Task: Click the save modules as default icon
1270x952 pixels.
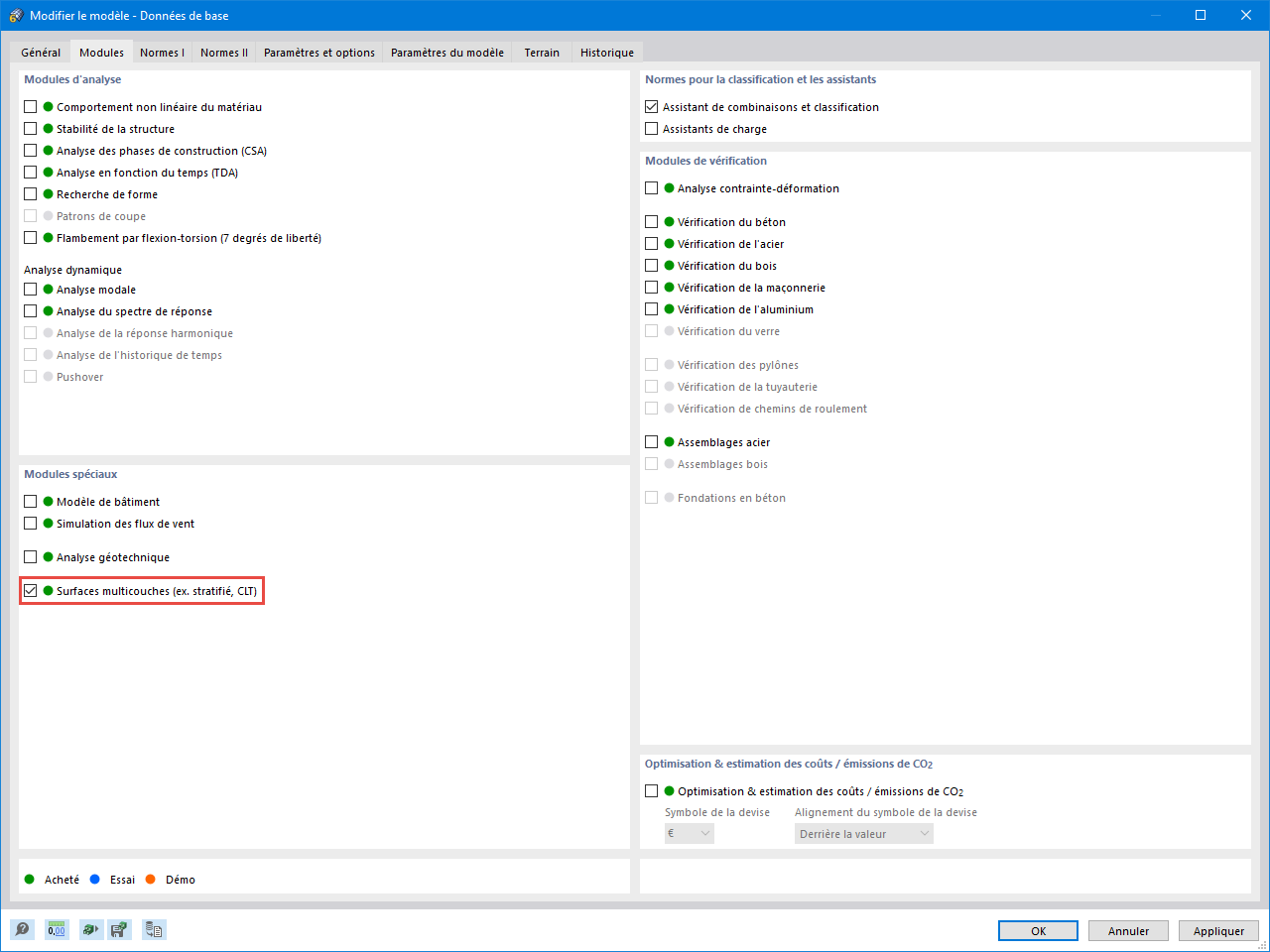Action: coord(119,929)
